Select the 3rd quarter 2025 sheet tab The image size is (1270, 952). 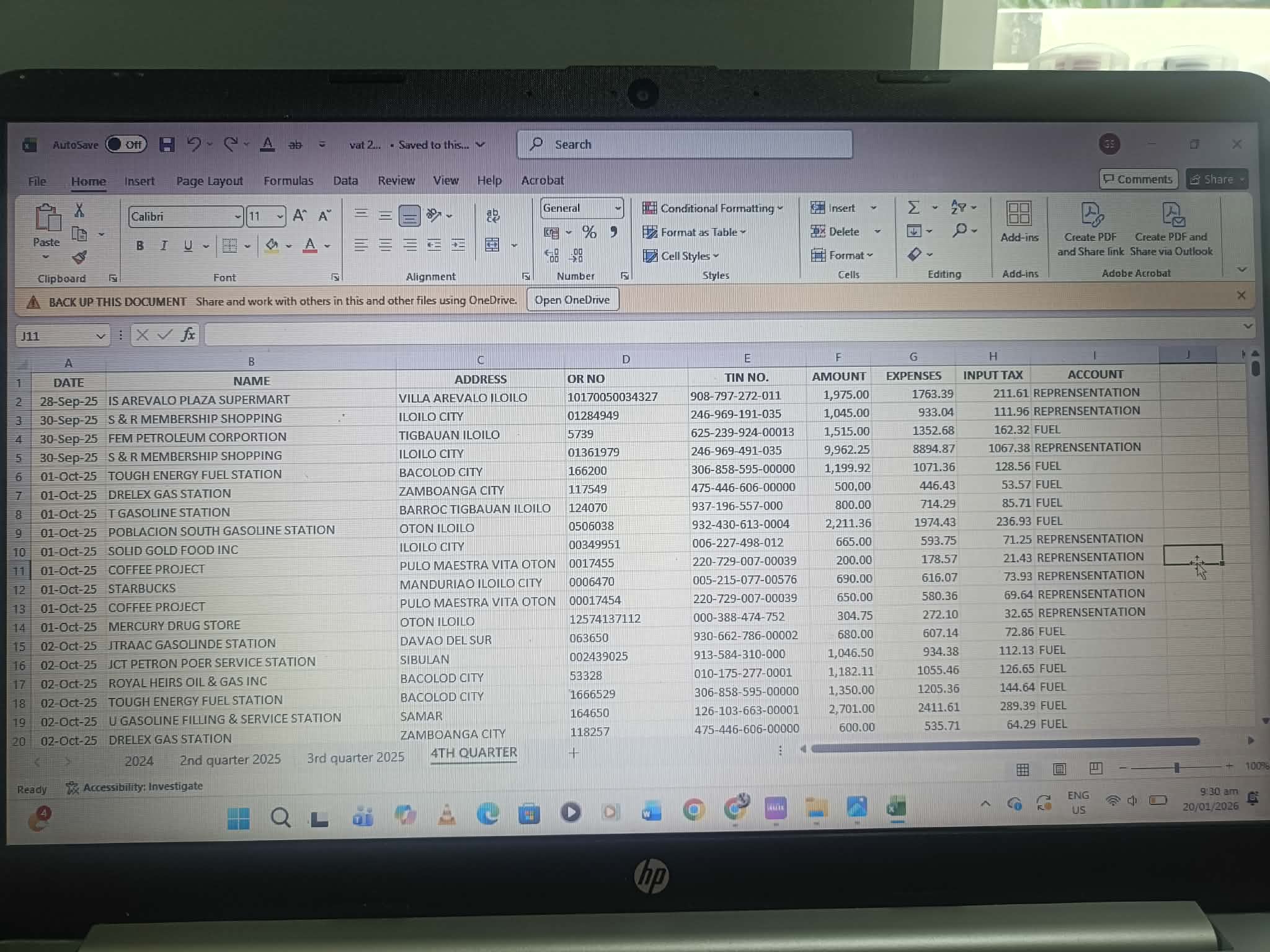(x=355, y=757)
